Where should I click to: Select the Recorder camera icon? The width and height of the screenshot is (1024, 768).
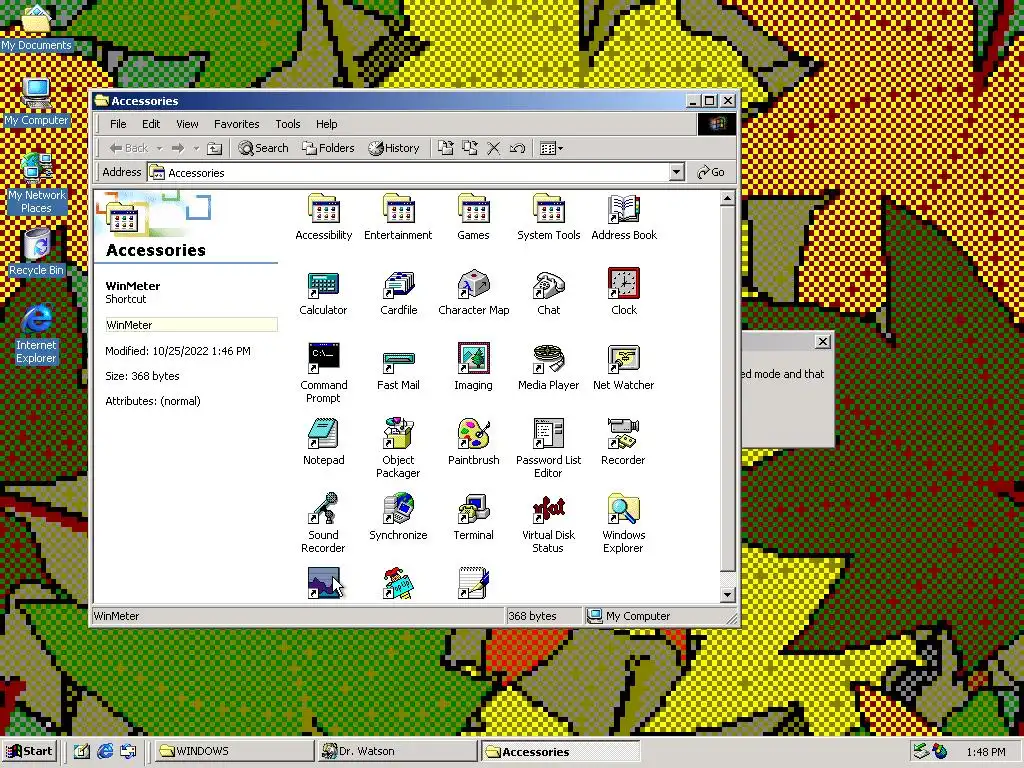tap(624, 434)
